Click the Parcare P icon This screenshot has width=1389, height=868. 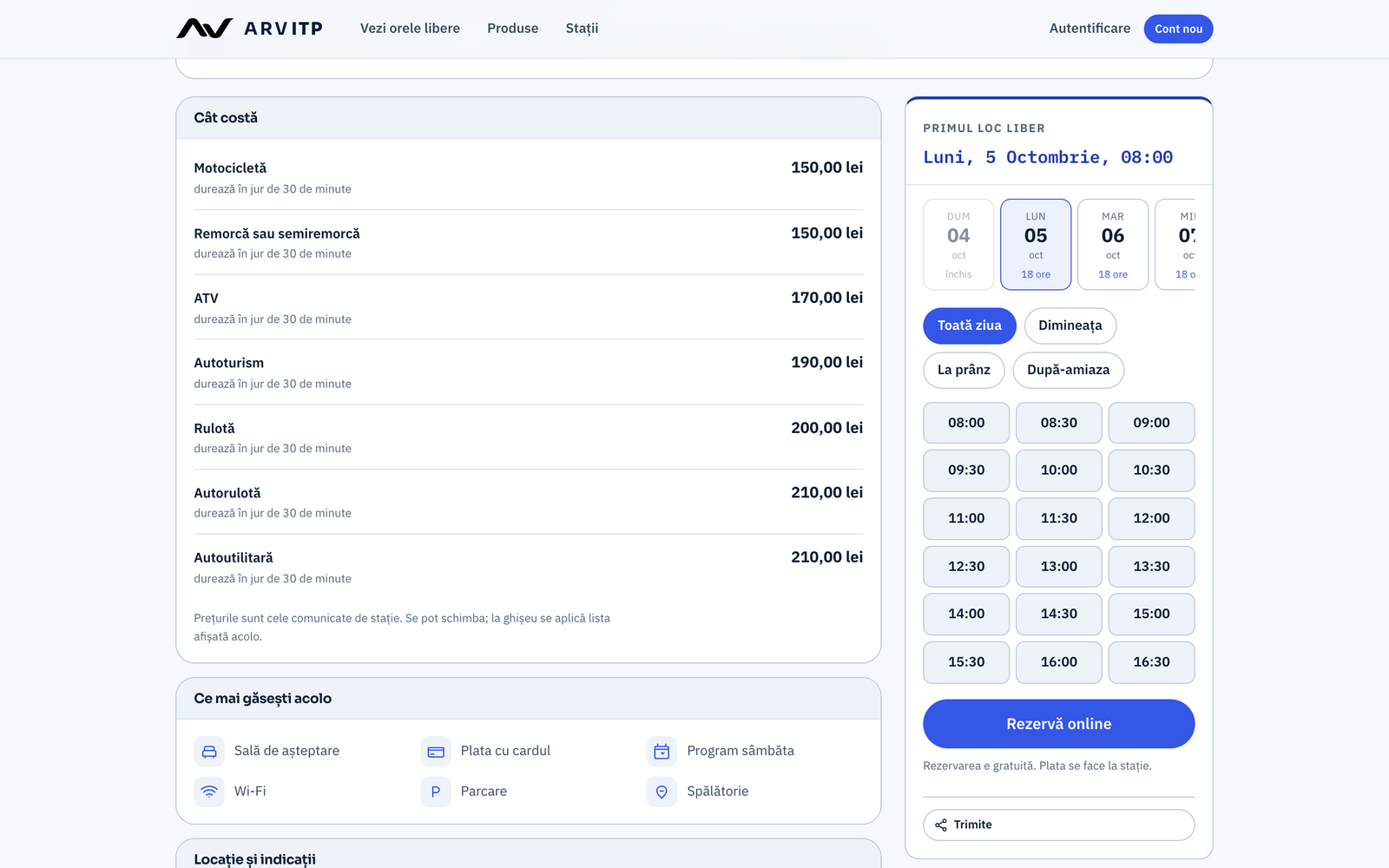point(436,792)
